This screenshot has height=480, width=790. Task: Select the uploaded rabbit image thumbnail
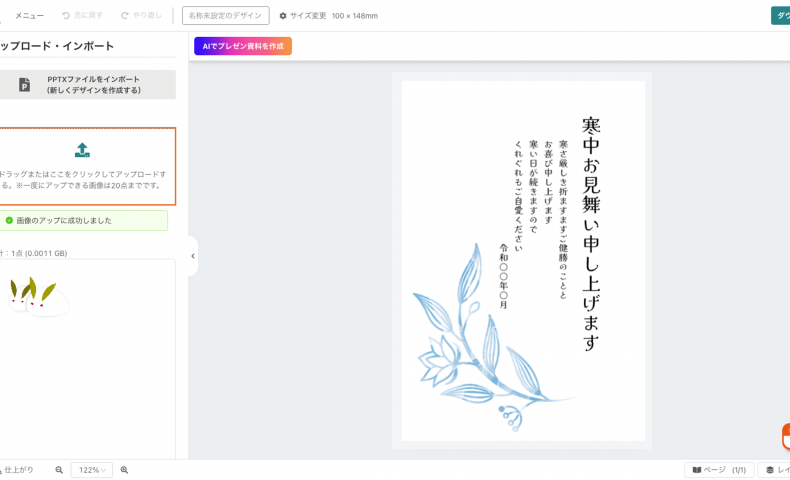click(38, 295)
